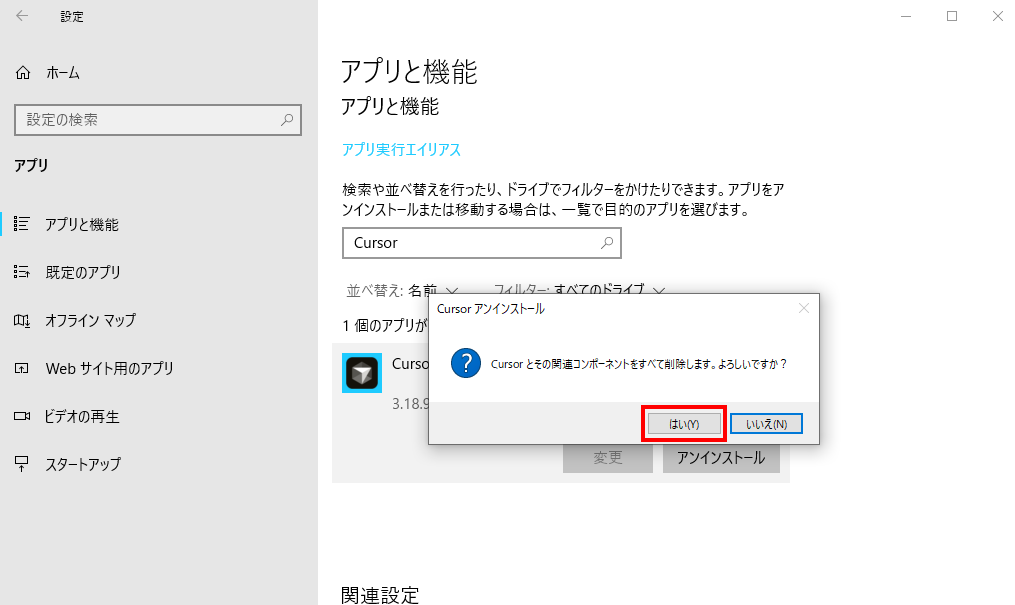Screen dimensions: 1015x605
Task: Click the 関連設定 heading
Action: tap(380, 595)
